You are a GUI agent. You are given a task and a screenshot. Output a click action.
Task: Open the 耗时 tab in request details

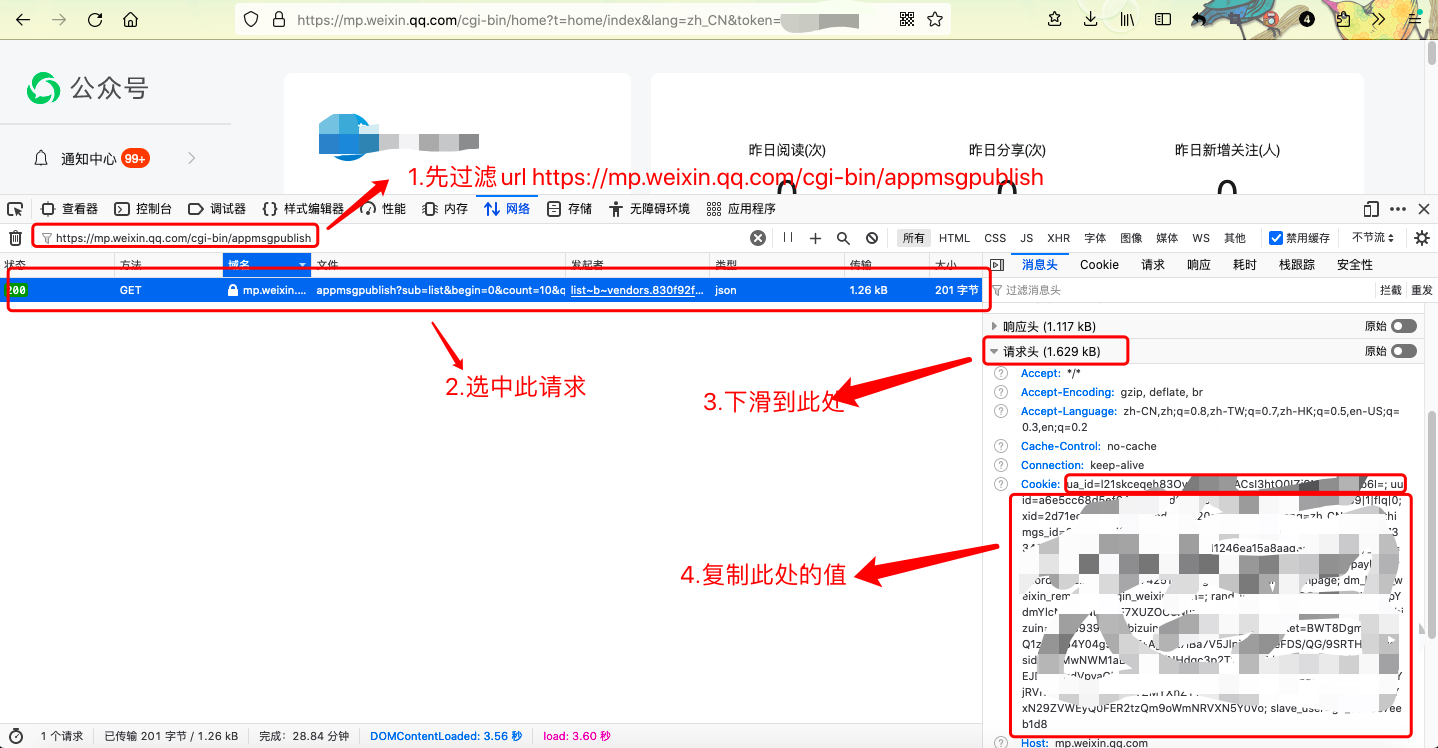click(x=1244, y=265)
